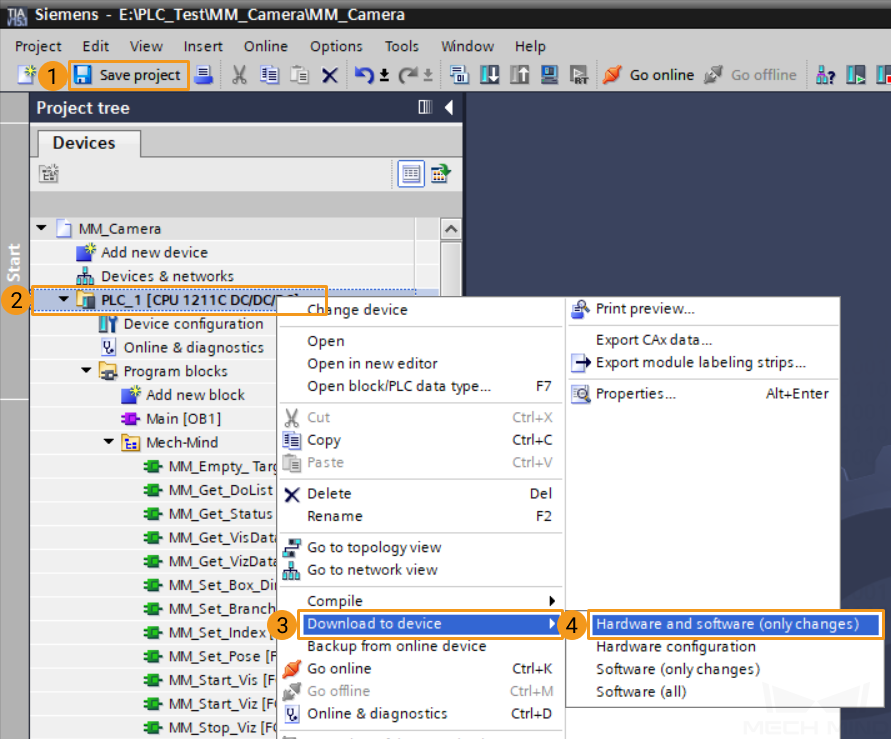Click Go offline in the toolbar
Image resolution: width=891 pixels, height=739 pixels.
[750, 75]
